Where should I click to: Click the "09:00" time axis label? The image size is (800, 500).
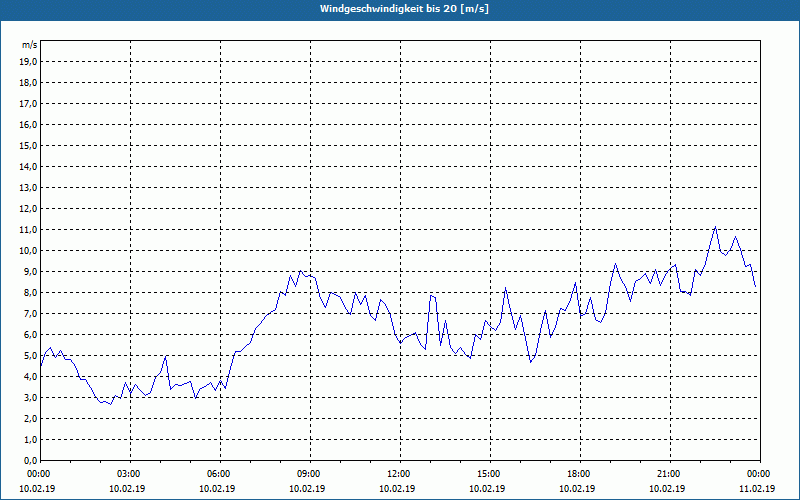tap(310, 473)
